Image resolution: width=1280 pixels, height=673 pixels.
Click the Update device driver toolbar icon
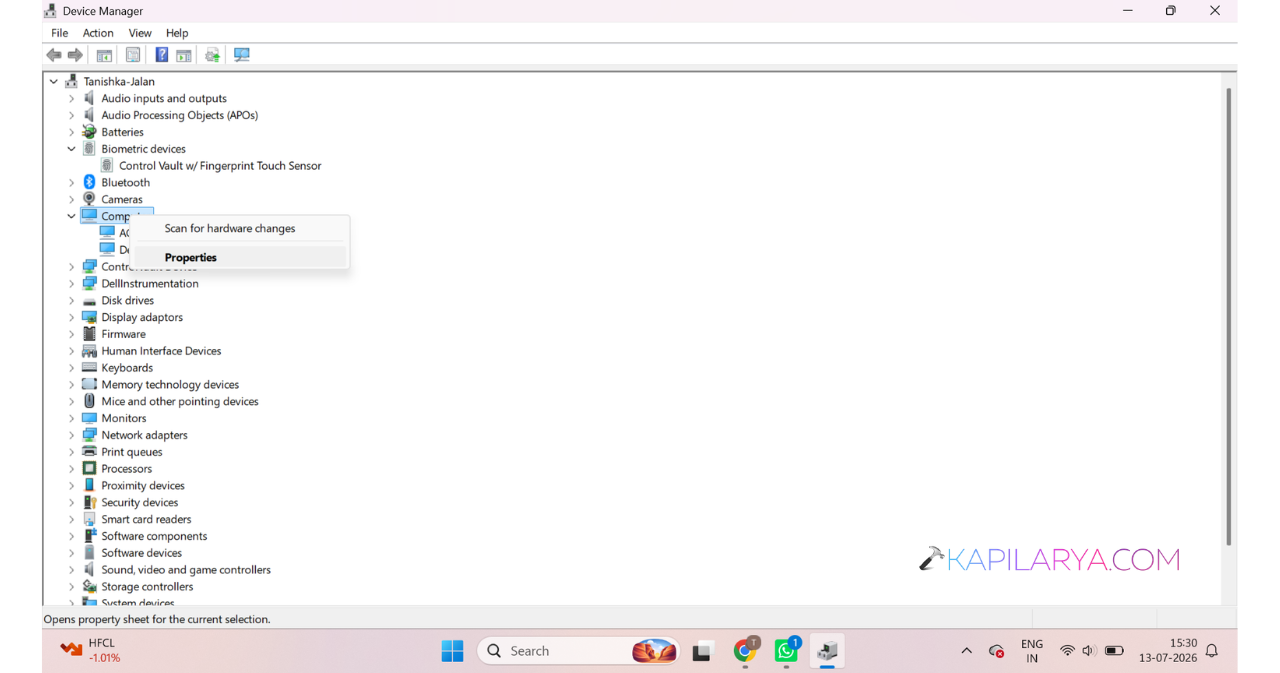pos(212,55)
